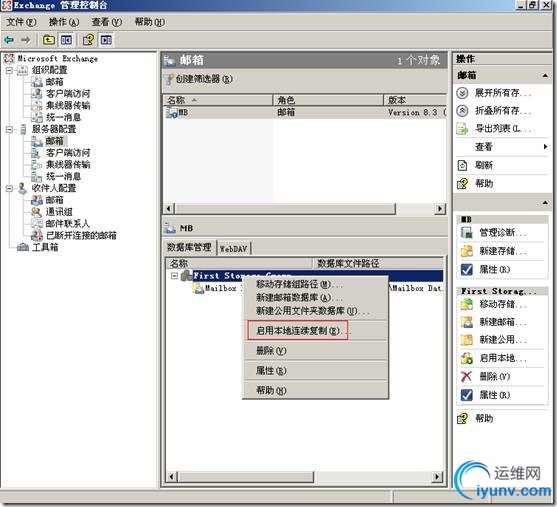Screen dimensions: 557x507
Task: Click 展开所有存 action icon
Action: point(462,93)
